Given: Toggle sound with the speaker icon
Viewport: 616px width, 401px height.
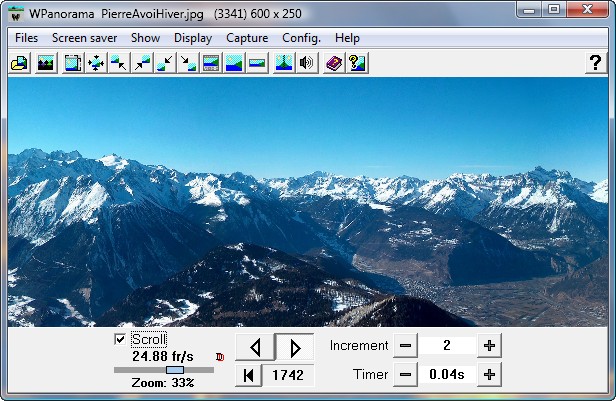Looking at the screenshot, I should [x=306, y=63].
